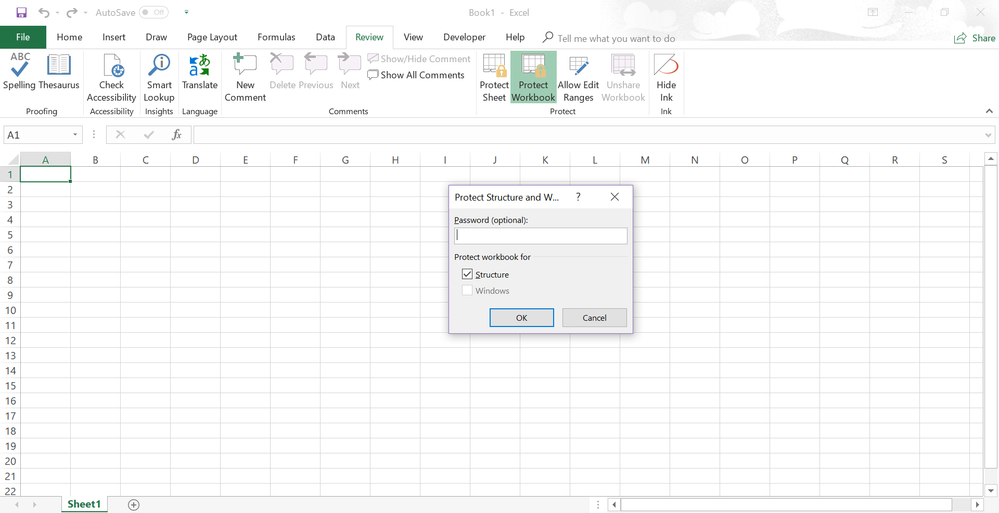Run the Spelling check

[x=20, y=72]
